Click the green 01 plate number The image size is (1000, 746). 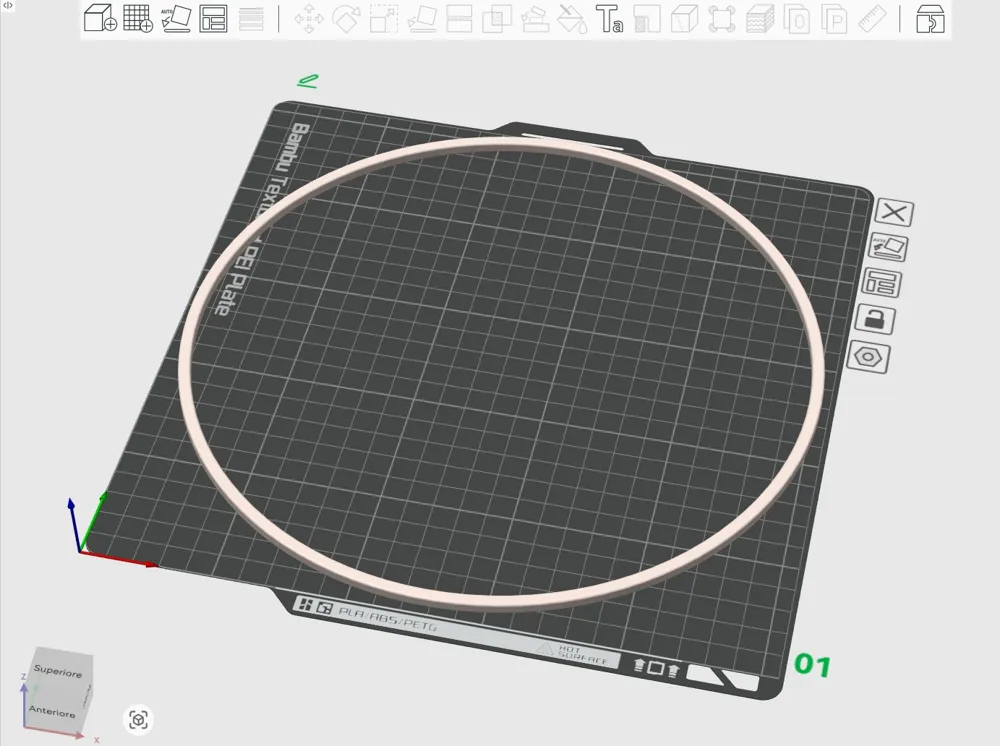[x=812, y=666]
